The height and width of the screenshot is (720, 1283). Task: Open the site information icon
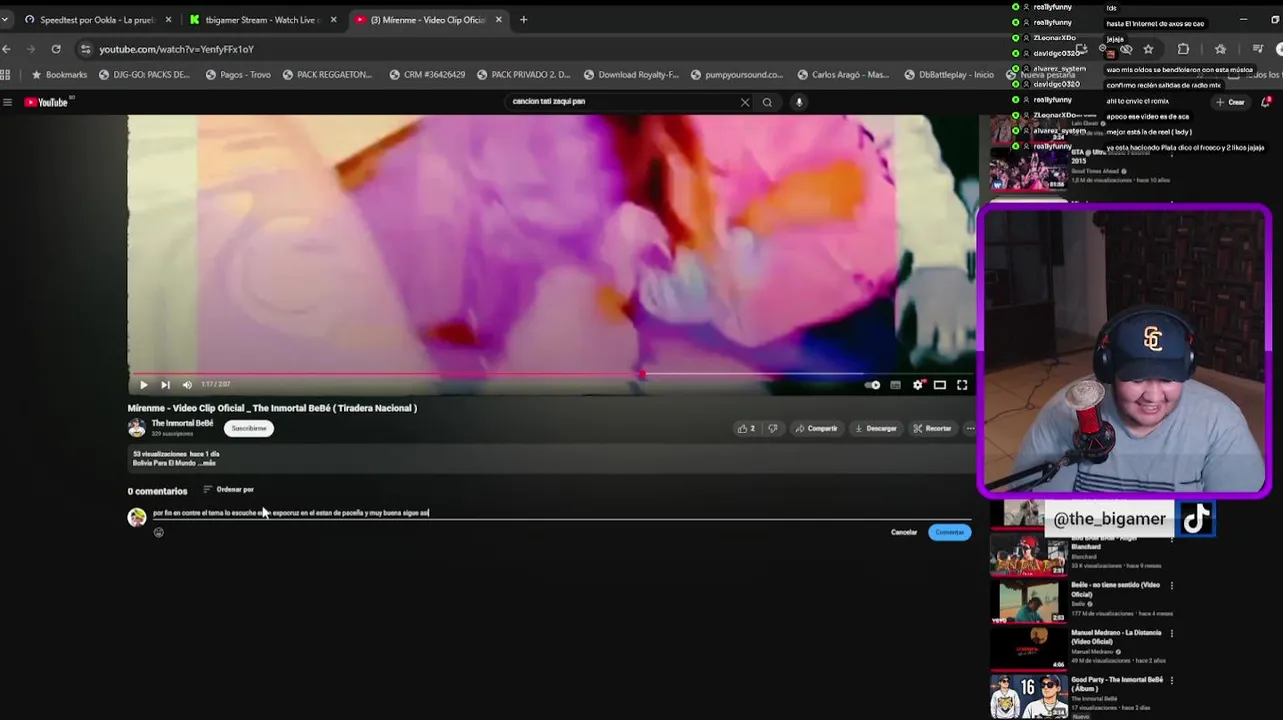pyautogui.click(x=86, y=49)
